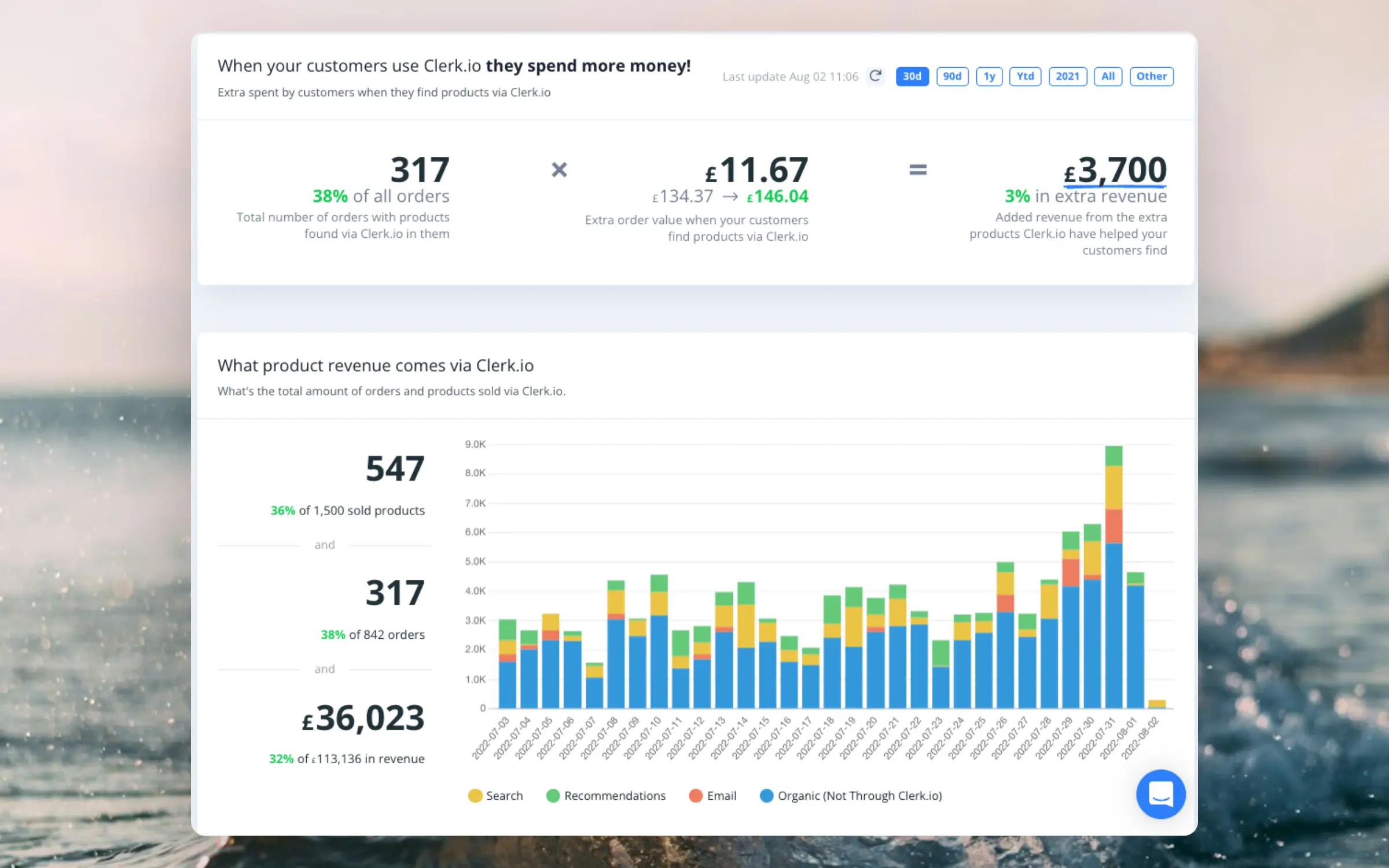Click the refresh icon beside Last update
1389x868 pixels.
pos(876,76)
